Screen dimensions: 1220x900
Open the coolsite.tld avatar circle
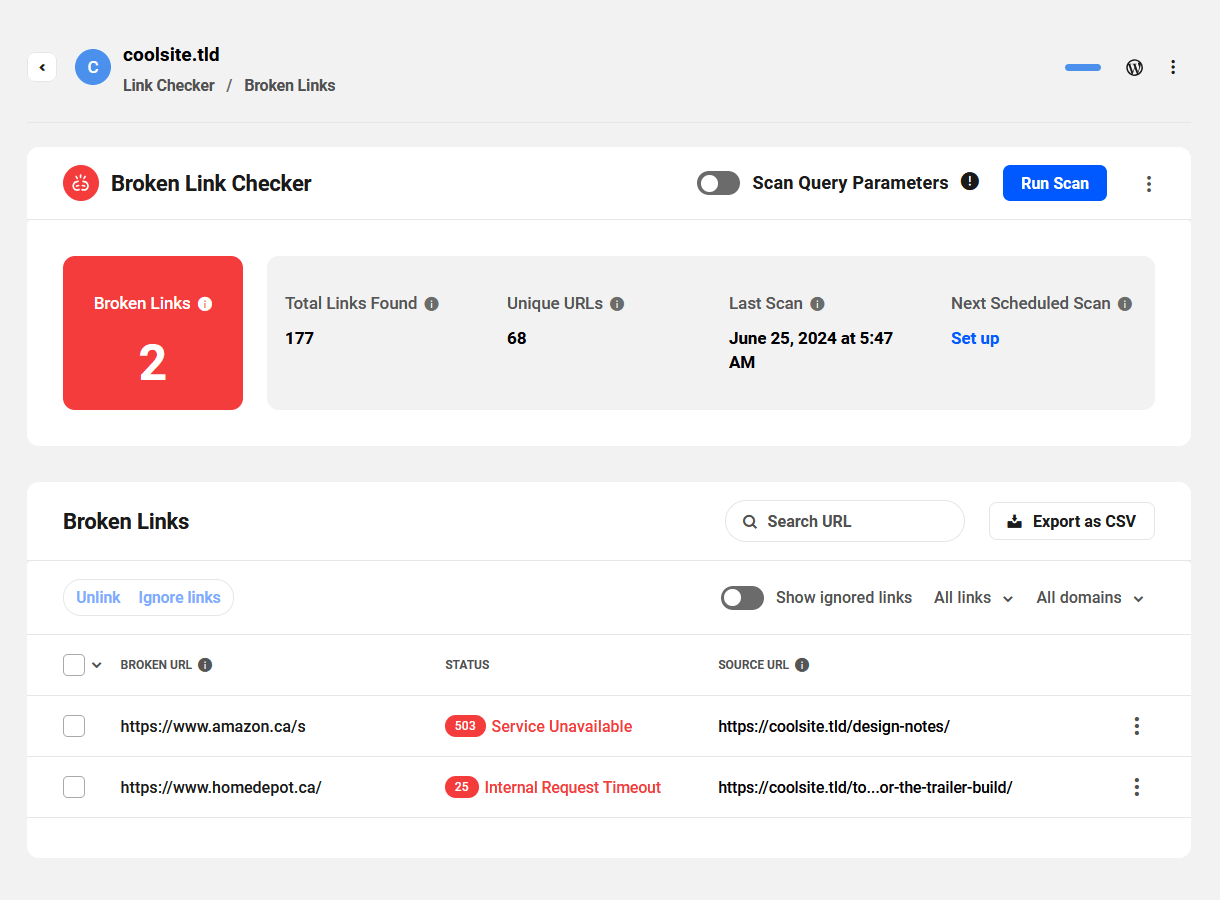coord(93,67)
